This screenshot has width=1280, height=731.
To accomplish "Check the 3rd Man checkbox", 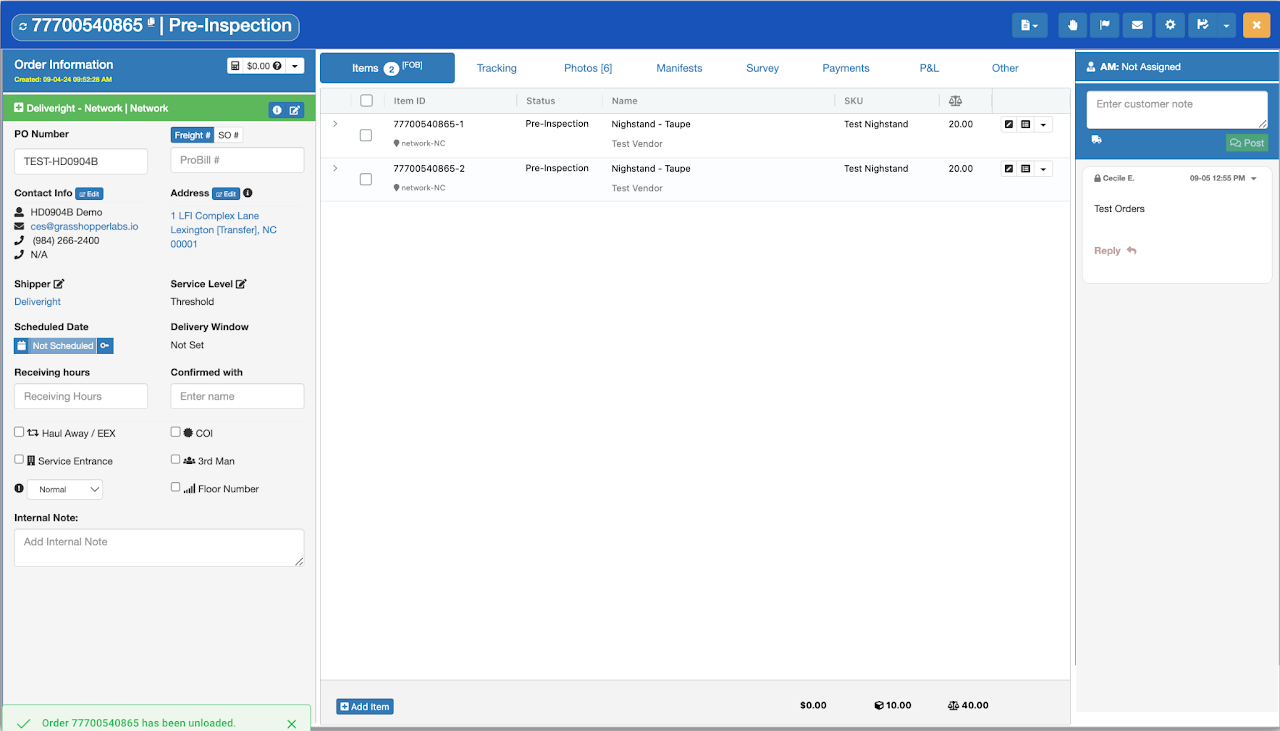I will pyautogui.click(x=176, y=460).
